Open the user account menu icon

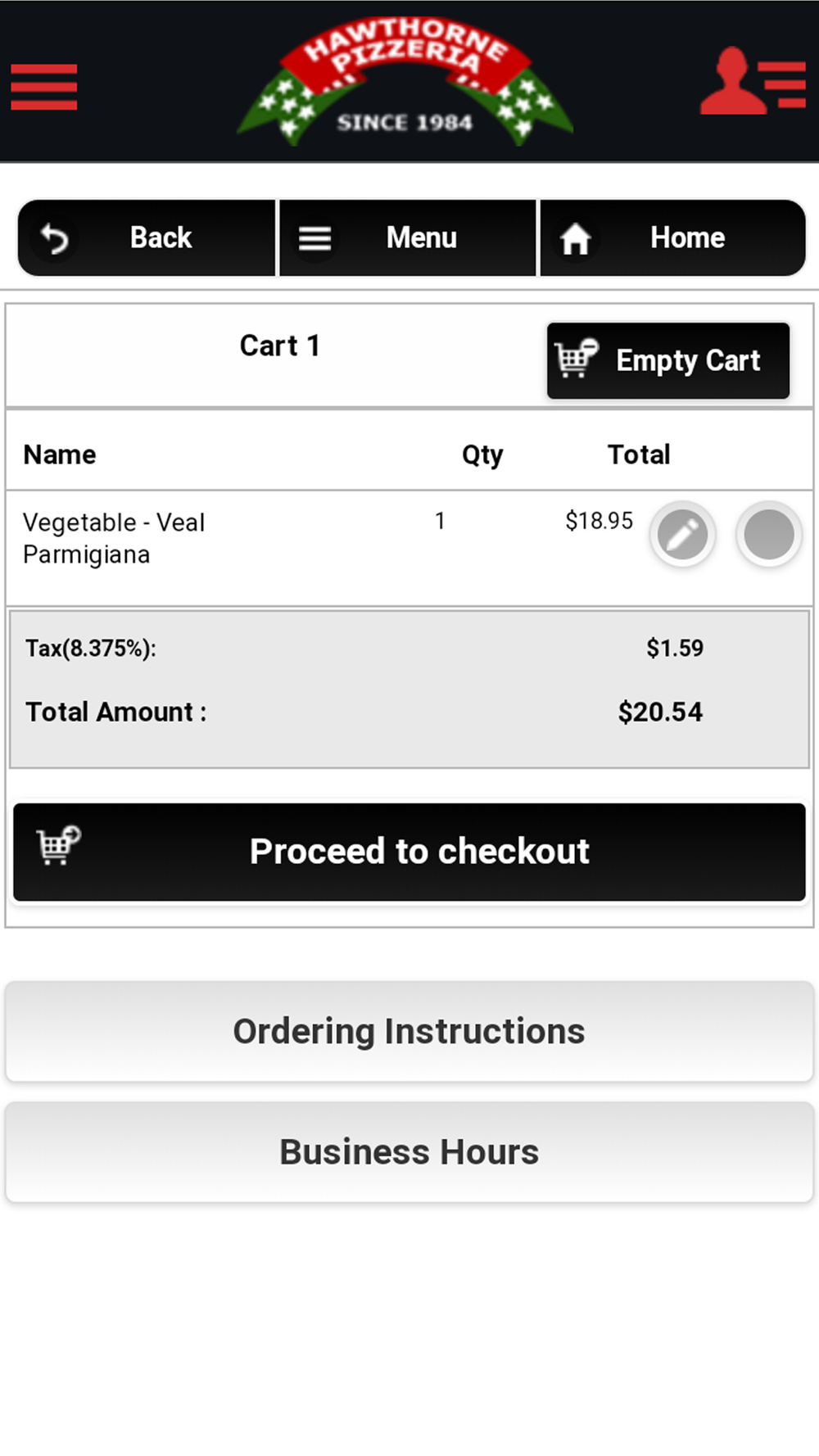tap(753, 81)
